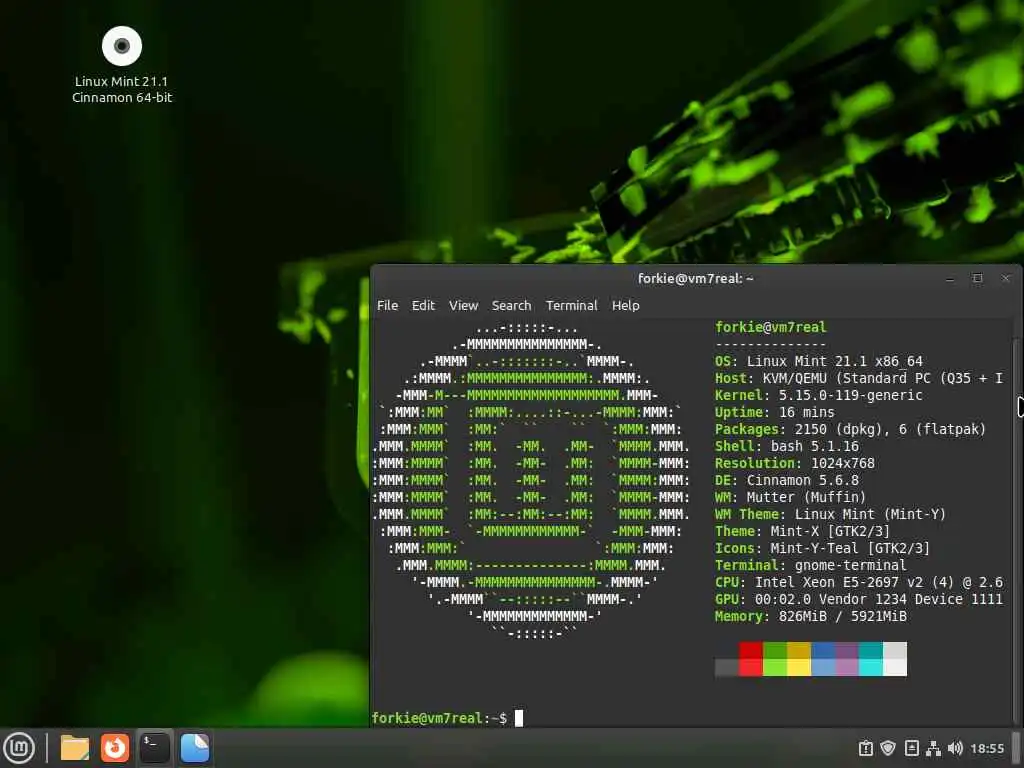
Task: Click the Terminal icon in the panel
Action: coord(155,748)
